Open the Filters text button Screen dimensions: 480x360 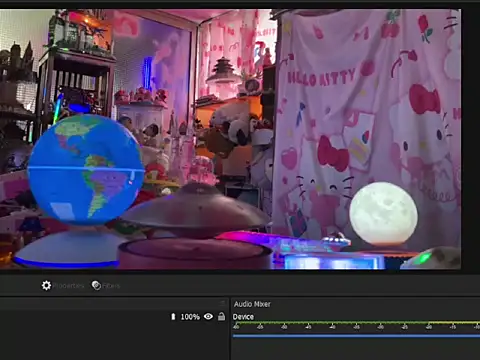tap(111, 286)
